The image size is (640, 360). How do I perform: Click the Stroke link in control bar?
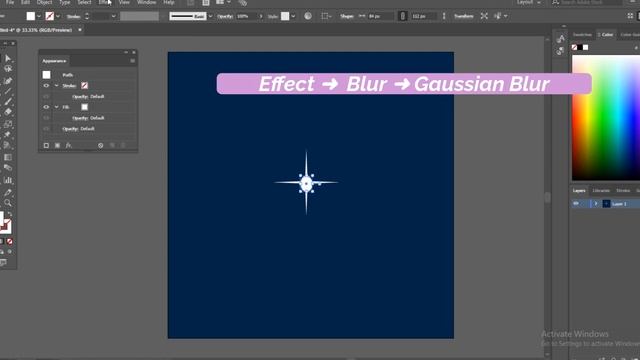[73, 17]
